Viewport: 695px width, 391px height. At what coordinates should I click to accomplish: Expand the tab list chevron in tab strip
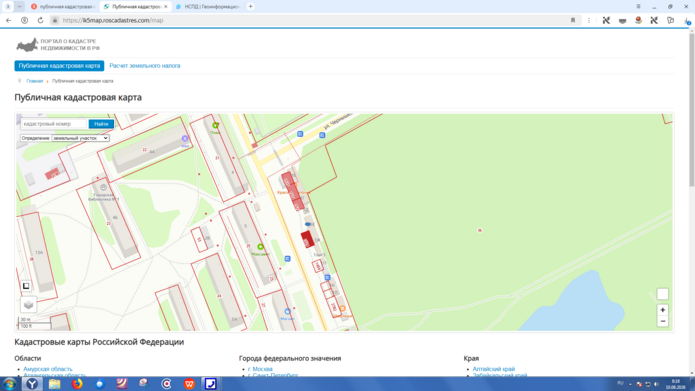[20, 7]
